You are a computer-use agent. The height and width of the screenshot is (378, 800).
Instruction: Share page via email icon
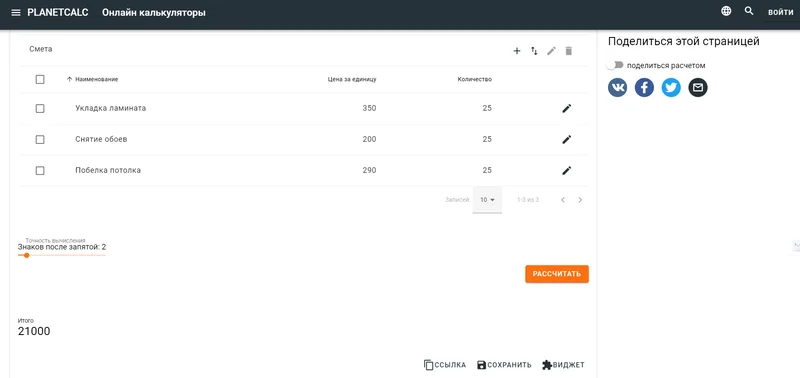tap(698, 88)
